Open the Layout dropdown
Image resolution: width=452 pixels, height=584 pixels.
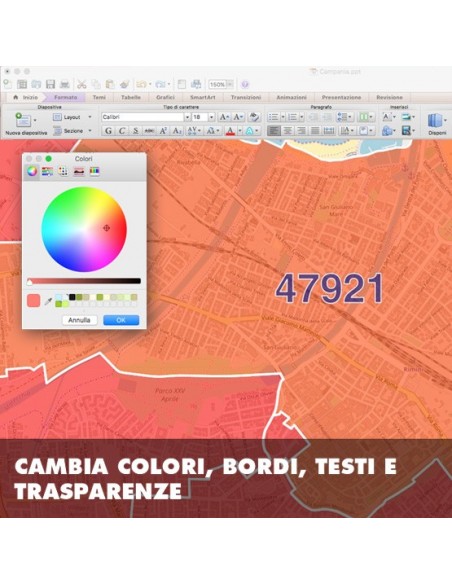90,117
